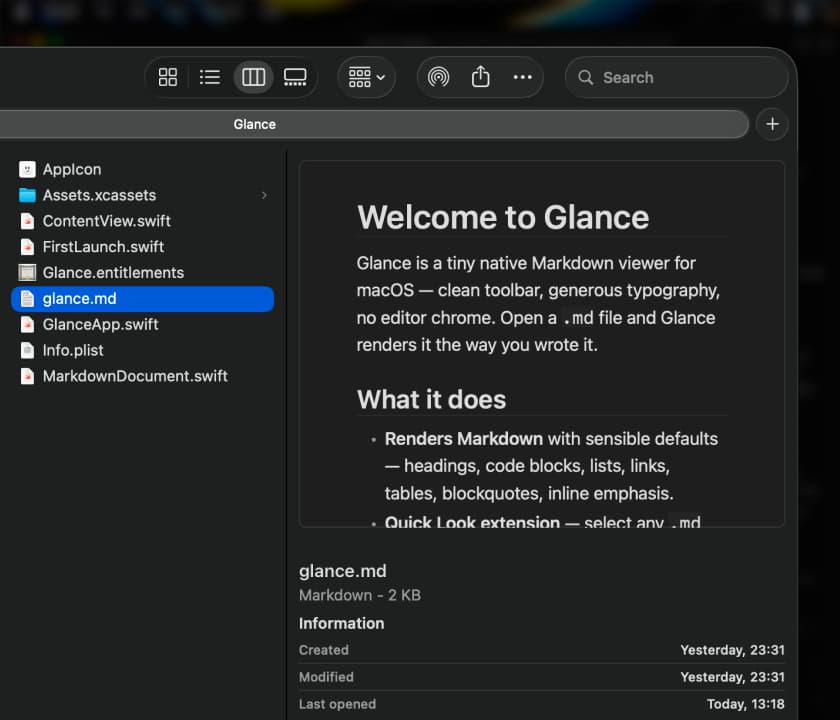
Task: Open the Group By dropdown
Action: tap(366, 77)
